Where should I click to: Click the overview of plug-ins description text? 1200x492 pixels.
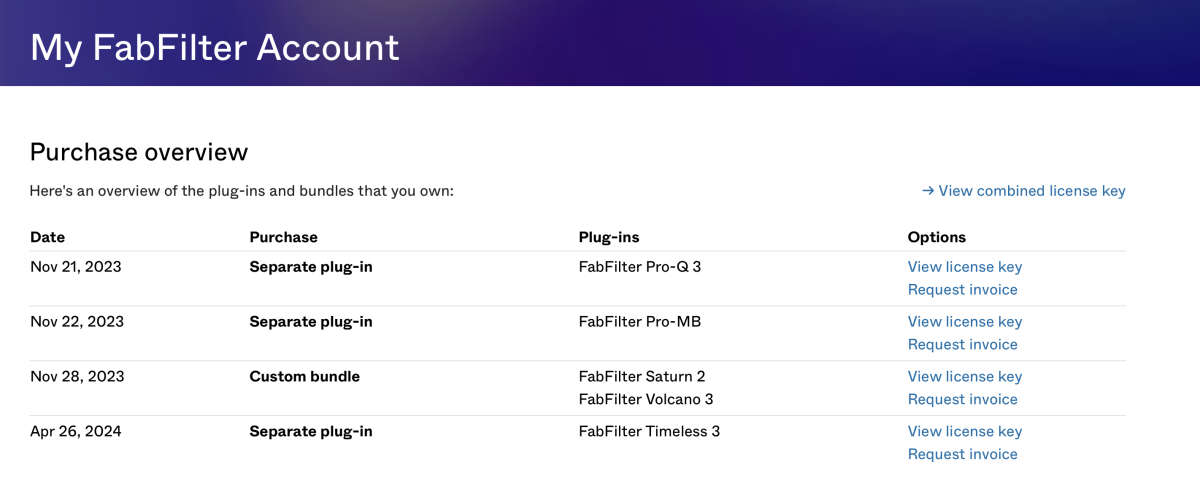point(242,191)
